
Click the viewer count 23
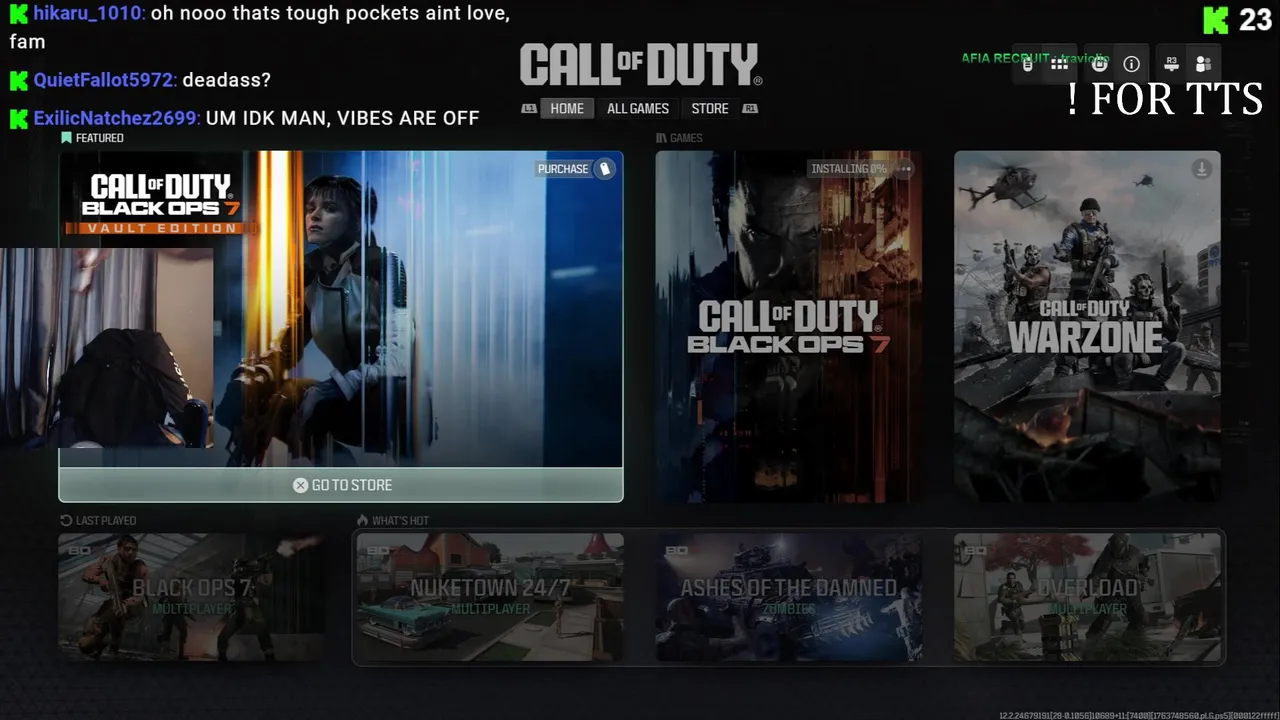[x=1255, y=19]
